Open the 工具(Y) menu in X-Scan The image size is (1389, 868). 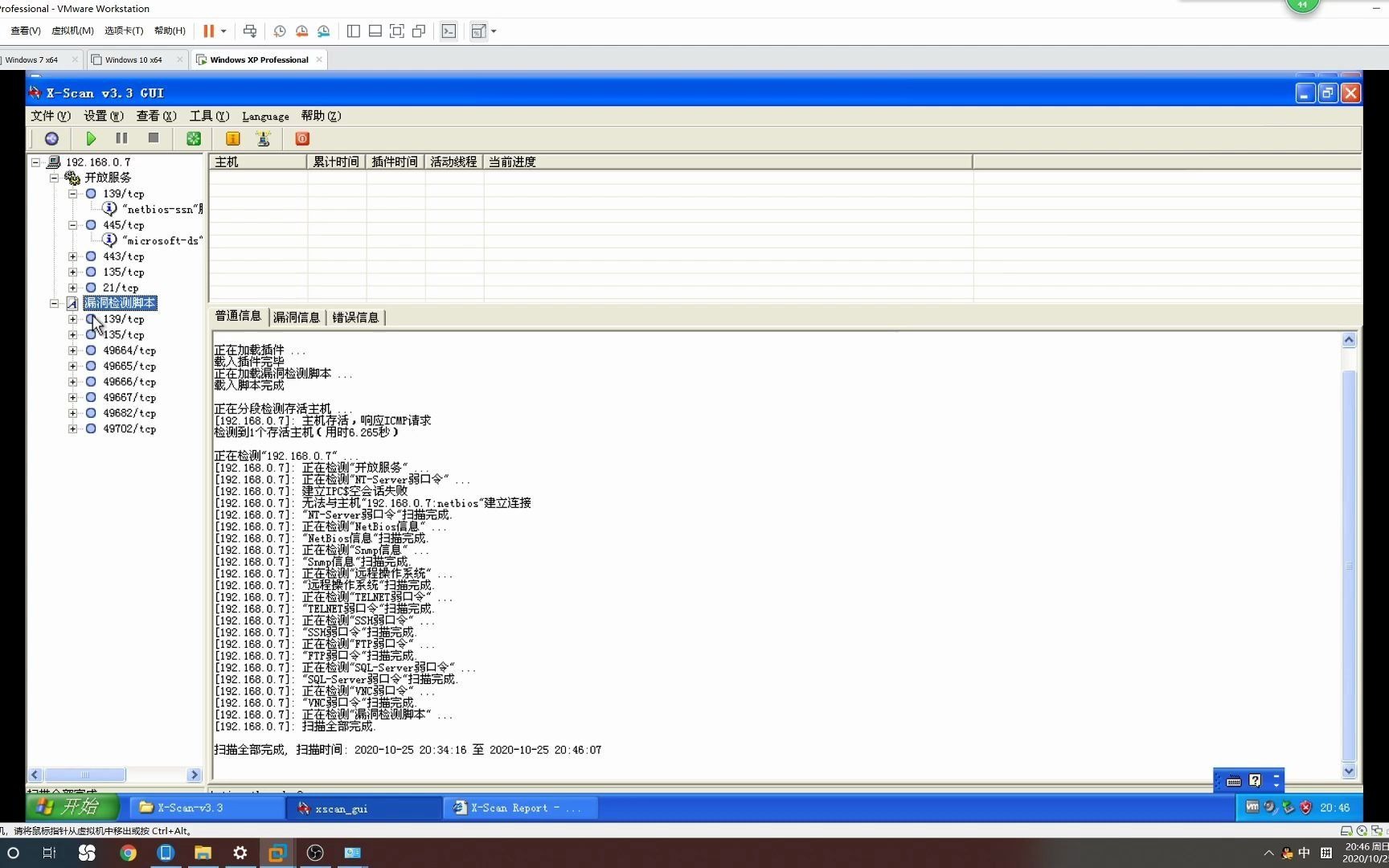click(209, 116)
